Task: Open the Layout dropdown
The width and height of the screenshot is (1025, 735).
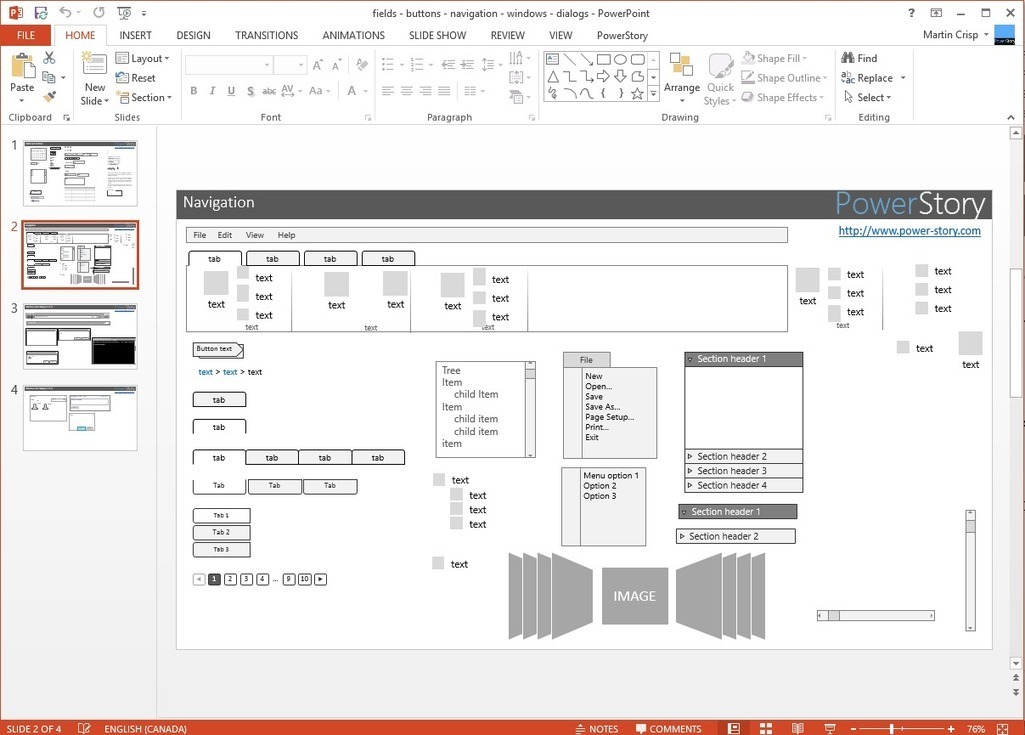Action: (143, 59)
